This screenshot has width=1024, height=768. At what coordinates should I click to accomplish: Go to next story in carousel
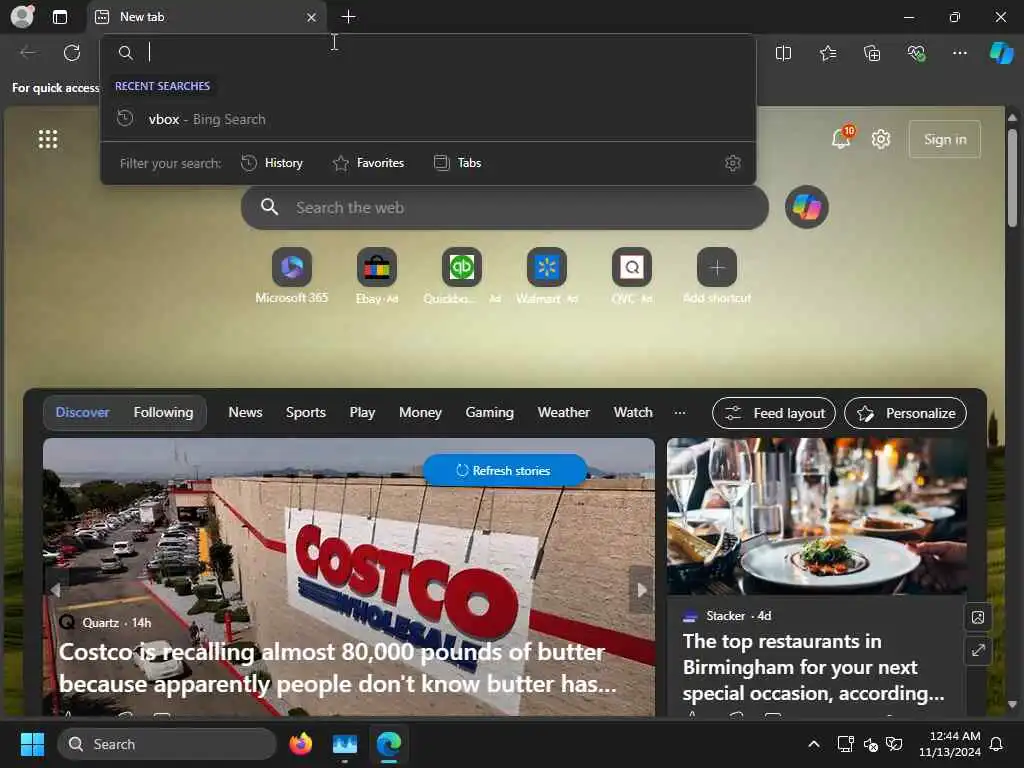click(641, 590)
